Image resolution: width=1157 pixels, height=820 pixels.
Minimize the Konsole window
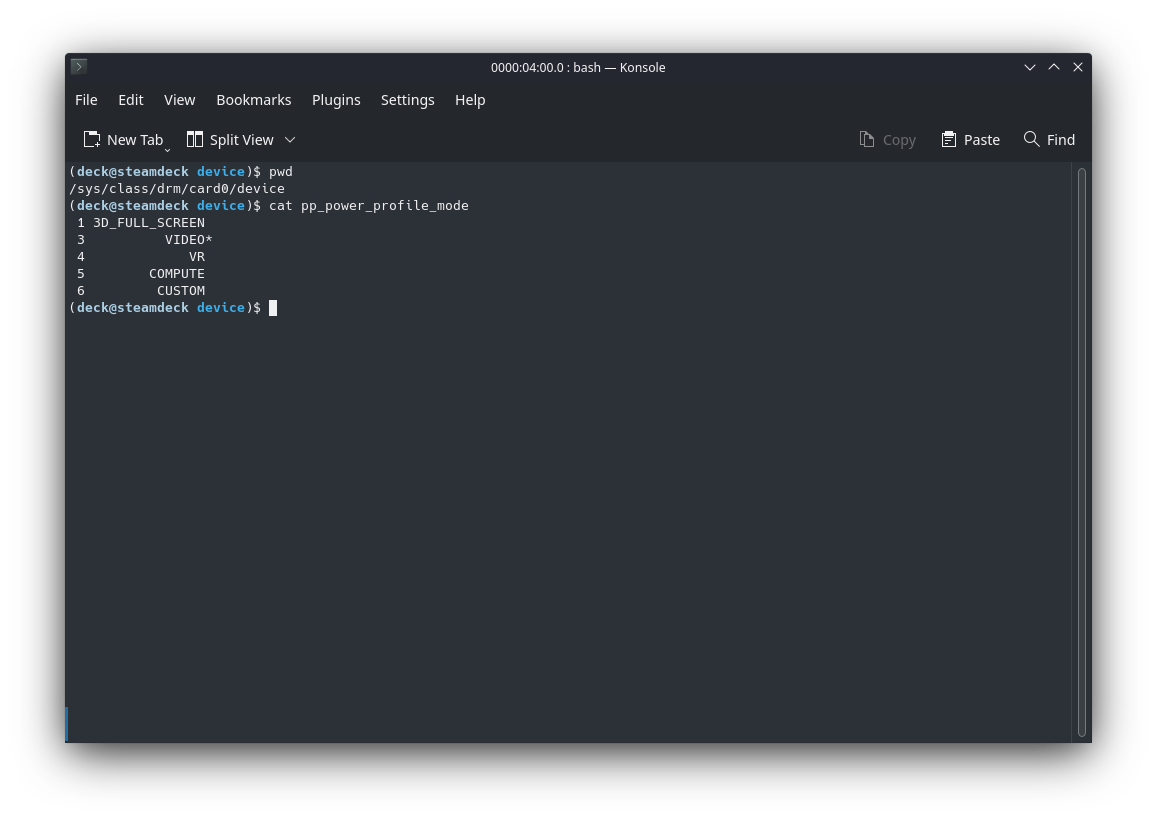[x=1029, y=67]
